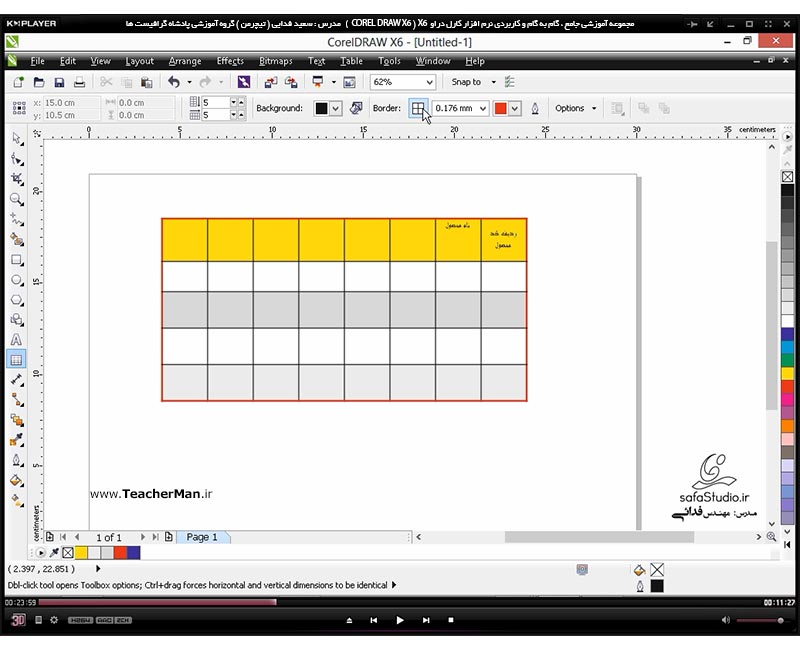Select the Outline Pen tool in toolbox

tap(17, 460)
